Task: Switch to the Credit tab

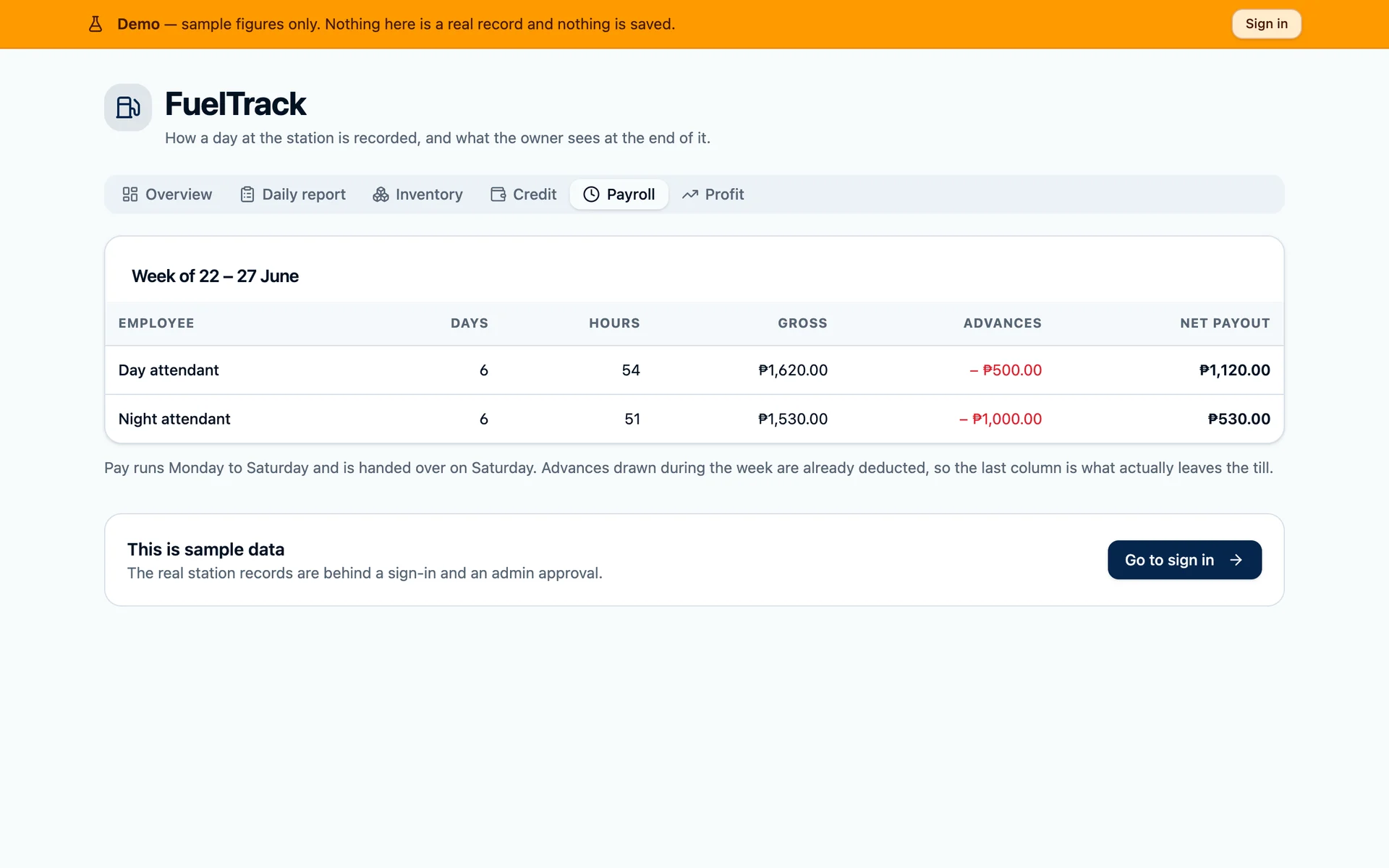Action: coord(523,195)
